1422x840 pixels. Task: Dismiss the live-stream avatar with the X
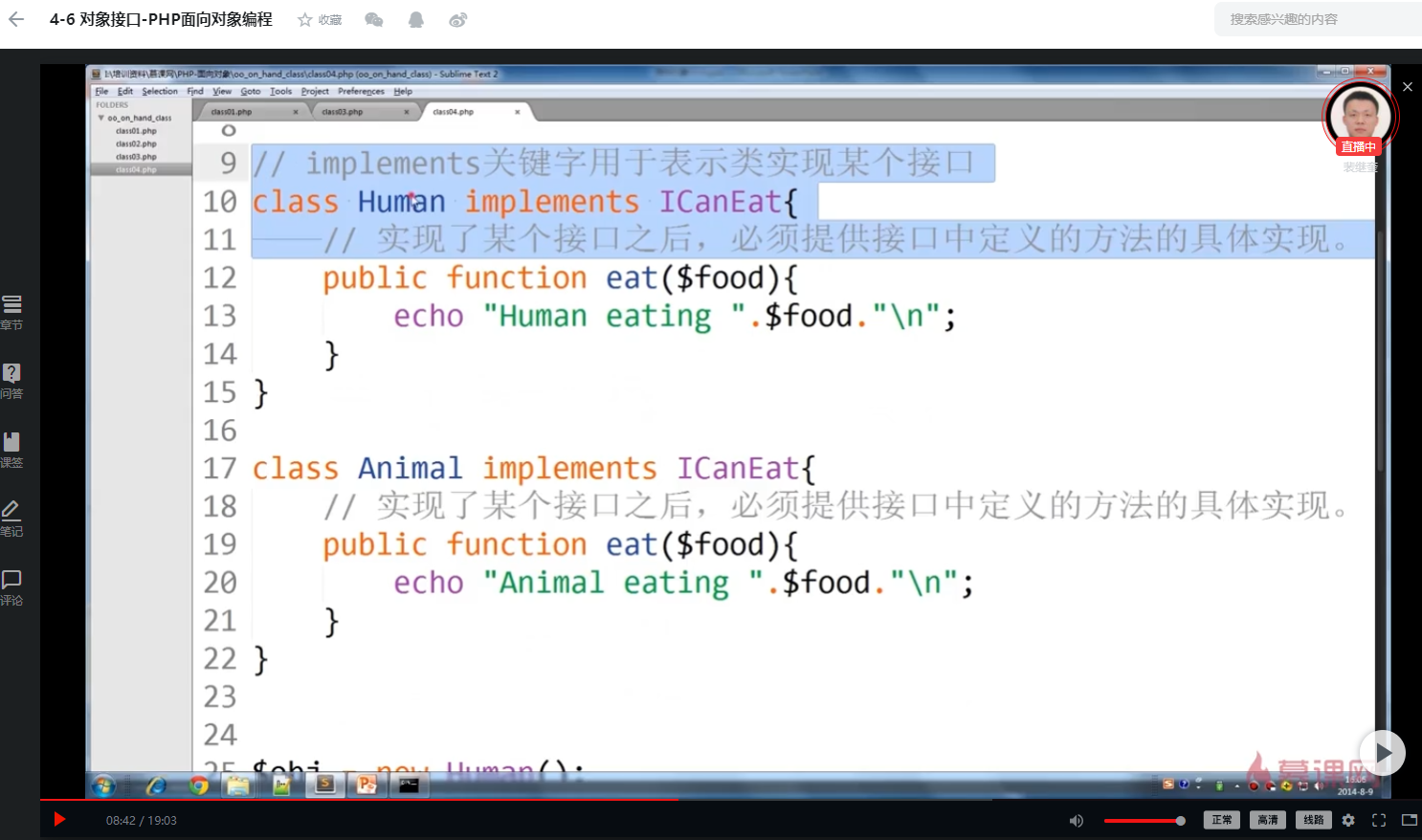pos(1408,87)
